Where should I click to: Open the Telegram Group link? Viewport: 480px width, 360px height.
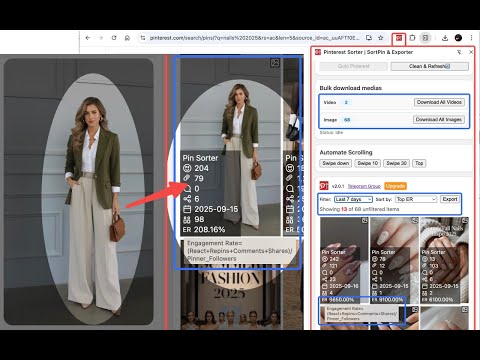364,186
